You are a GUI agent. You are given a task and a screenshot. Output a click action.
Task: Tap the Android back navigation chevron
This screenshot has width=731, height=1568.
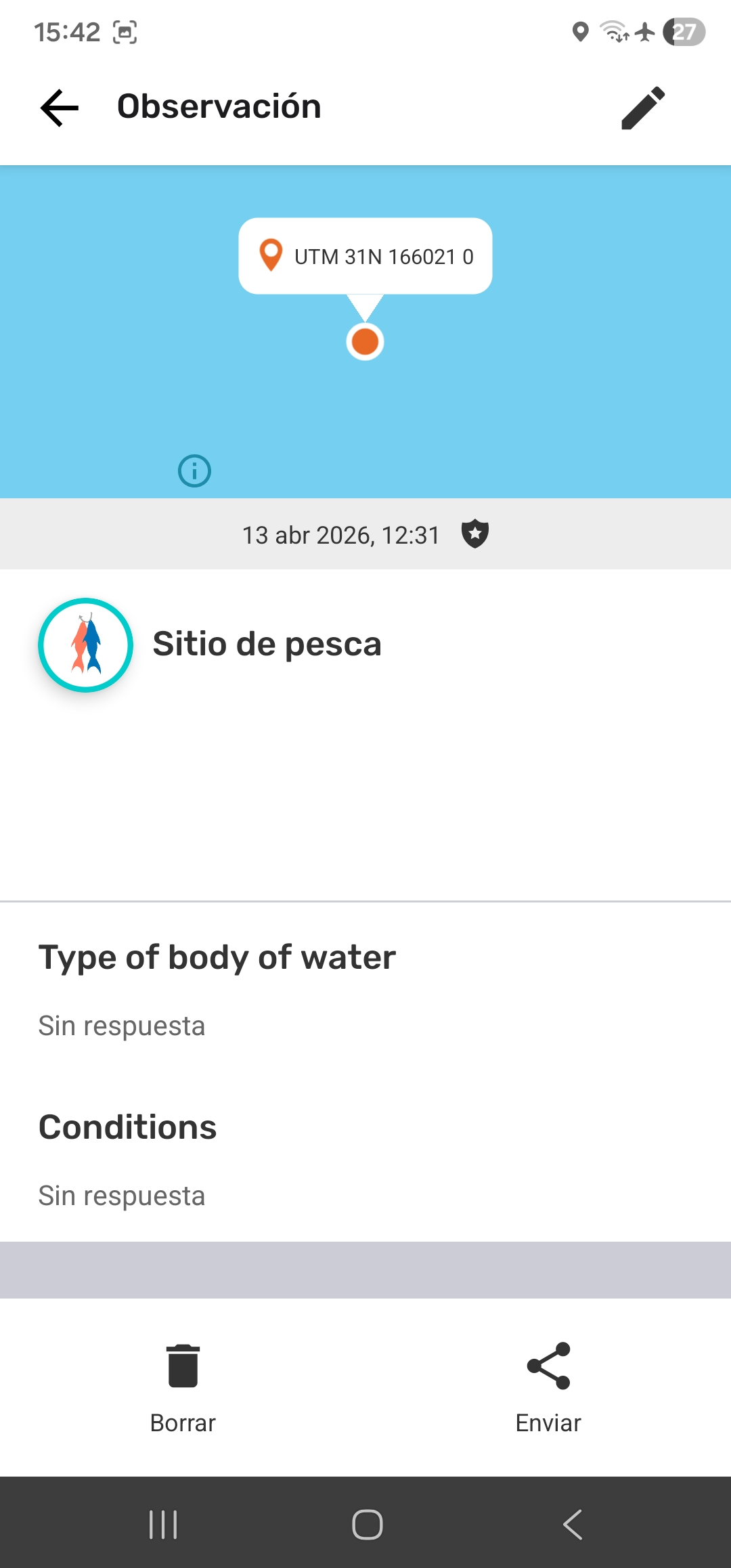[573, 1525]
